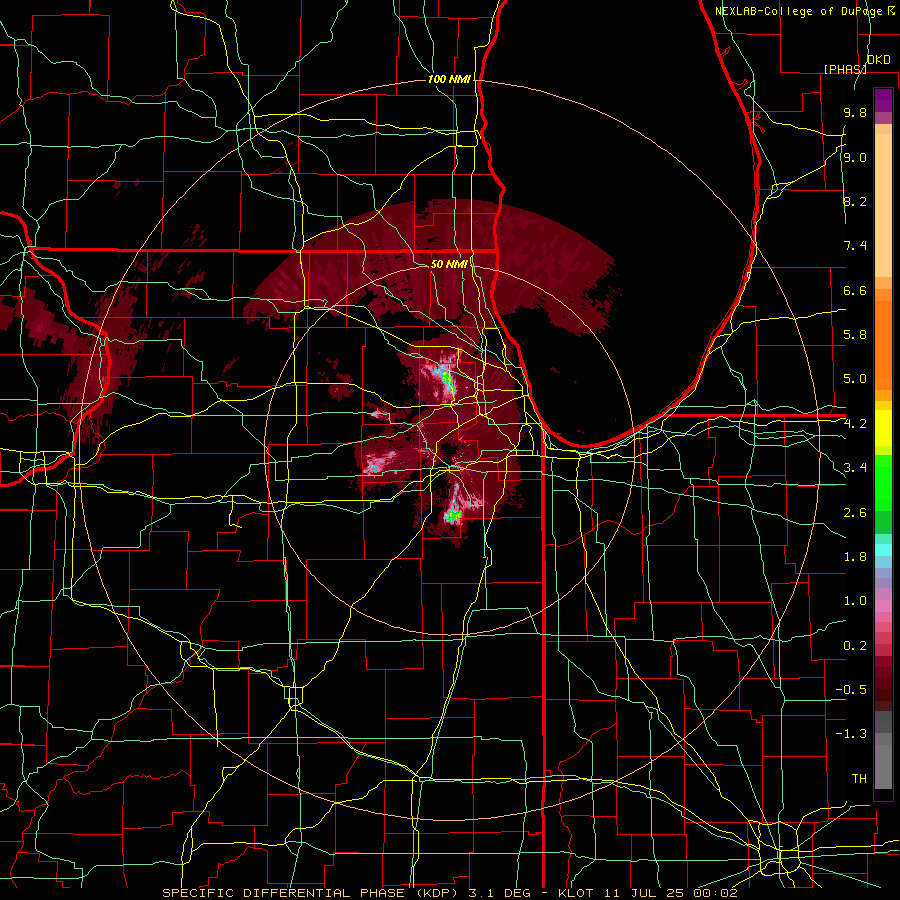
Task: Click the -0.5 value on the color scale
Action: 851,690
